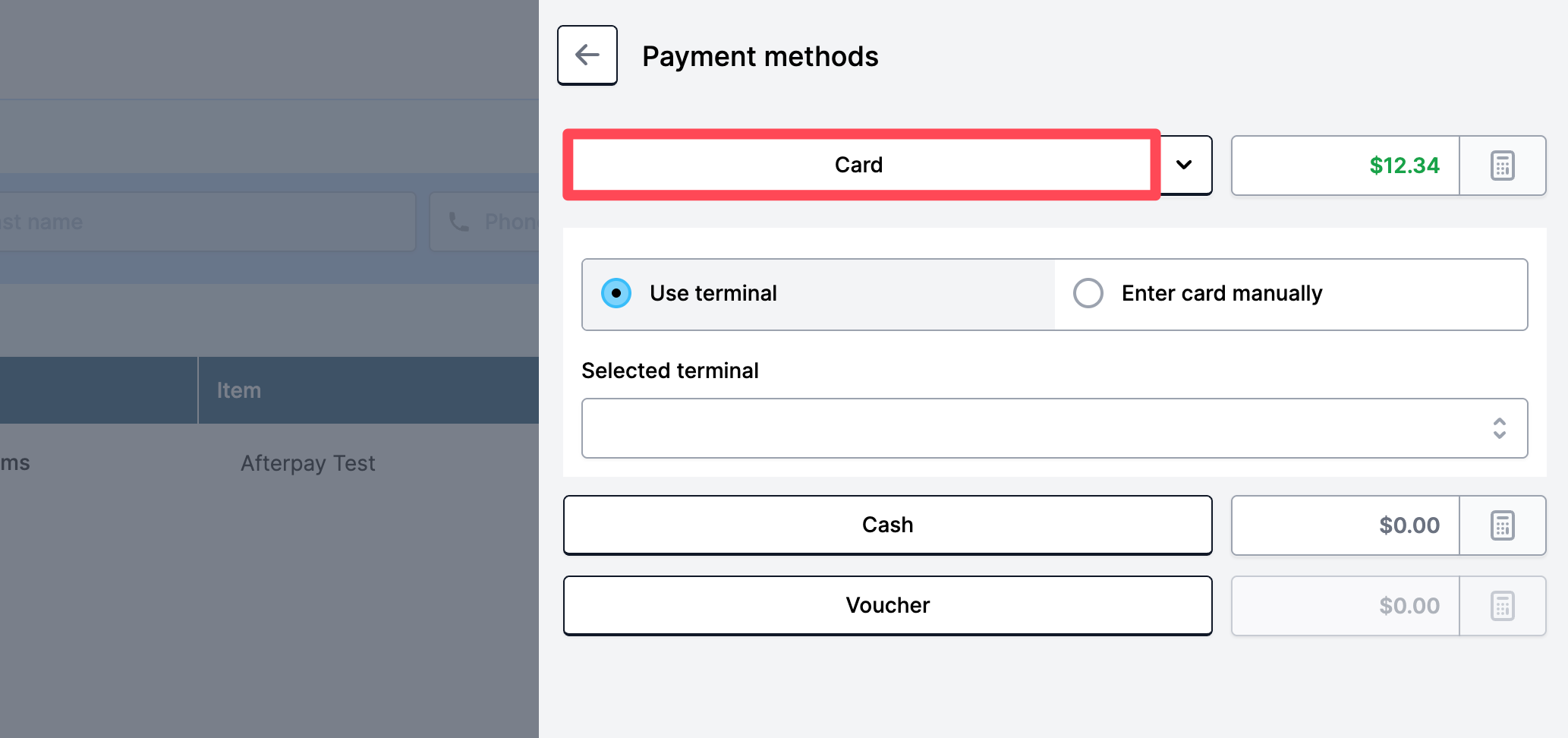1568x738 pixels.
Task: Click the Item column header
Action: pyautogui.click(x=238, y=390)
